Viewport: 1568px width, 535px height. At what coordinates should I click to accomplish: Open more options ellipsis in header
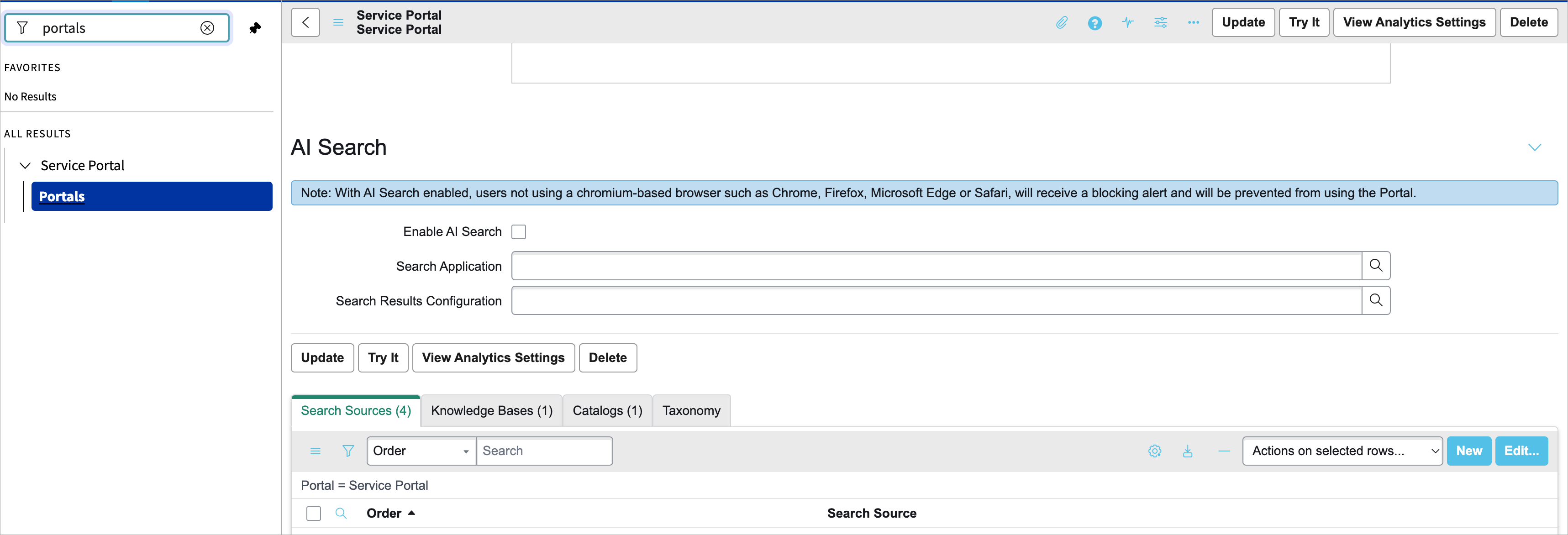[1193, 22]
